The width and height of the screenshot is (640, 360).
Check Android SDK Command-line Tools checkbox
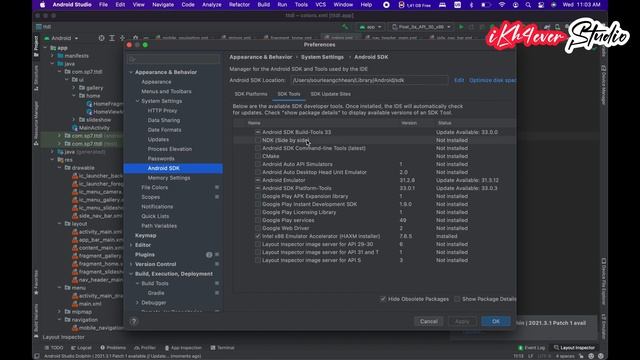click(x=258, y=148)
